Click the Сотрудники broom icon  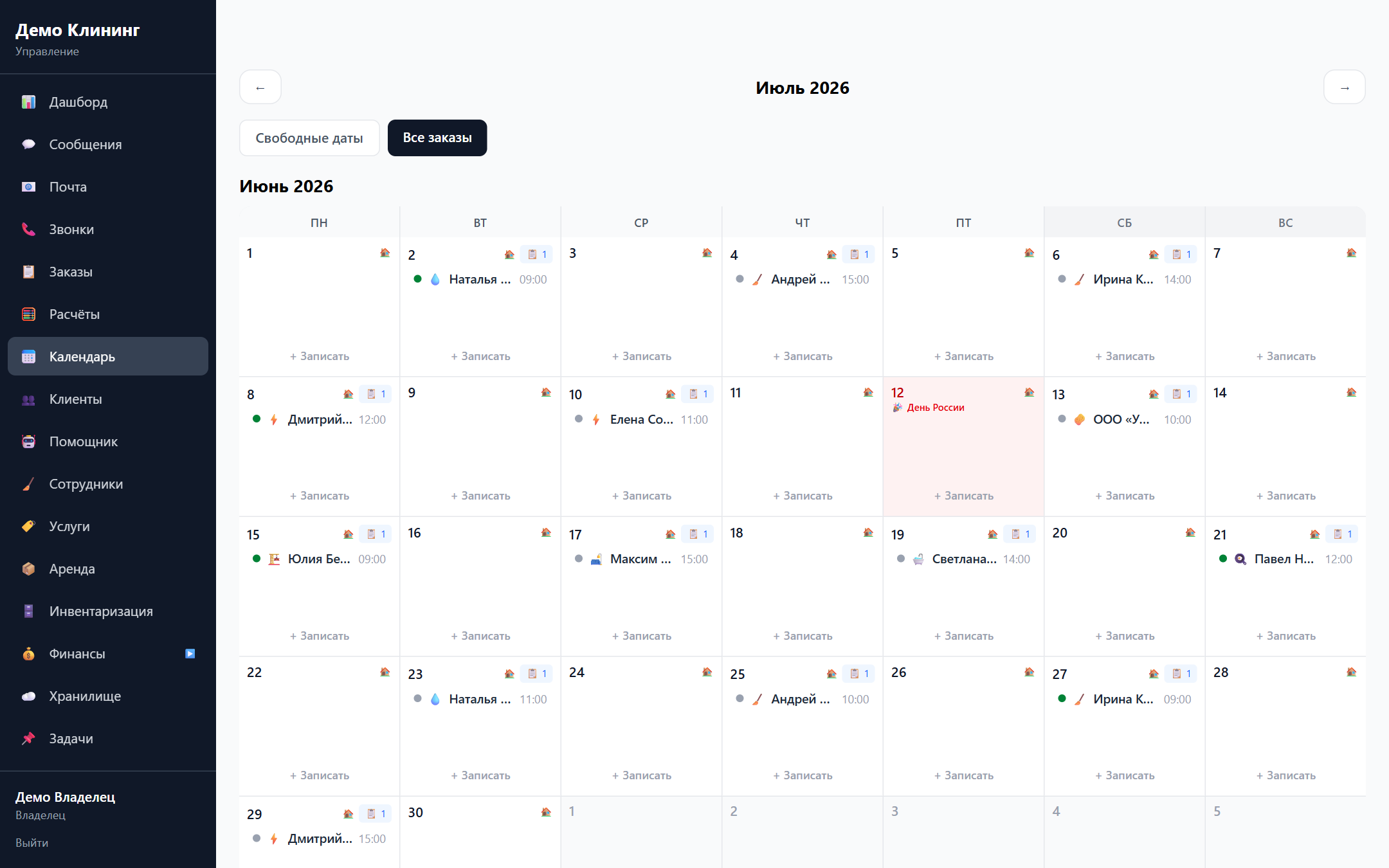(28, 484)
